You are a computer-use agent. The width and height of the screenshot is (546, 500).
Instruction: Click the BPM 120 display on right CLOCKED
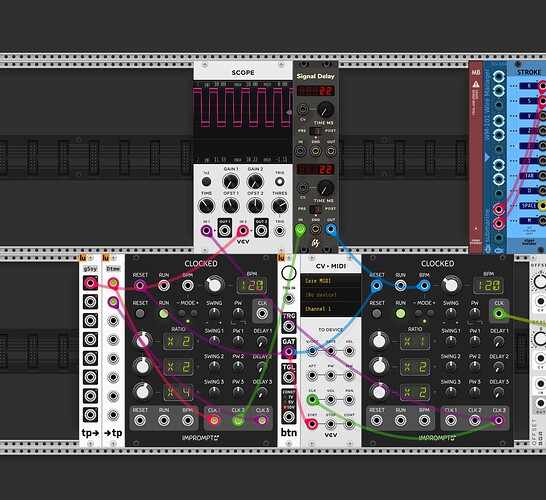(489, 286)
